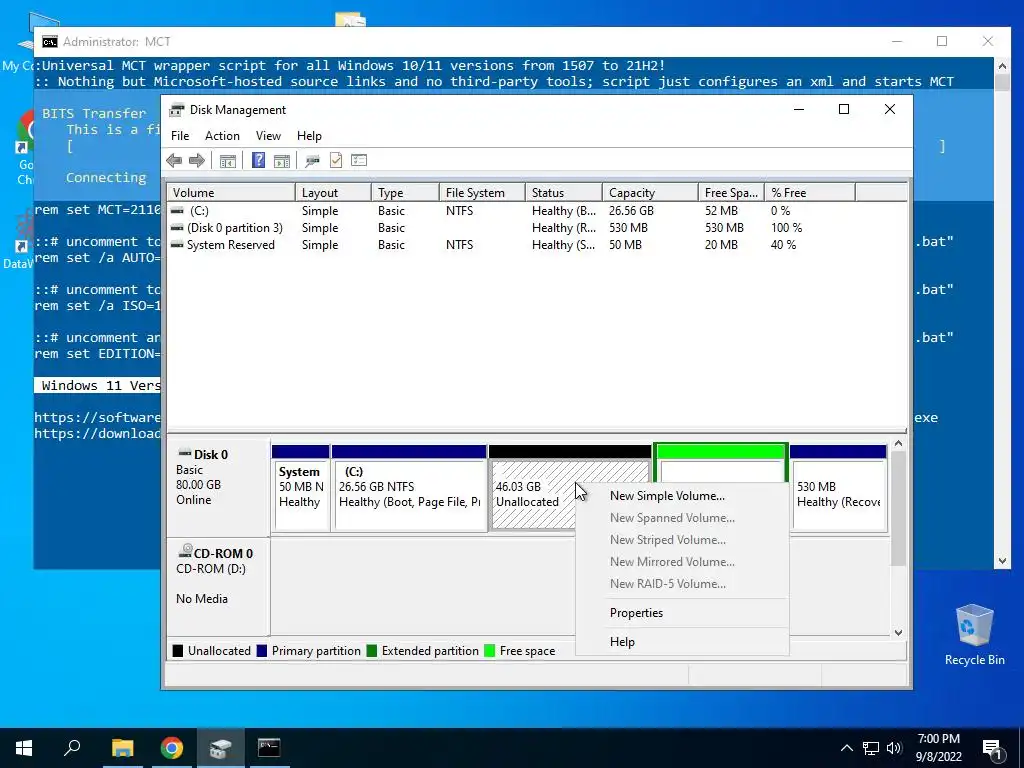Screen dimensions: 1024x768
Task: Open taskbar Search magnifier
Action: tap(72, 748)
